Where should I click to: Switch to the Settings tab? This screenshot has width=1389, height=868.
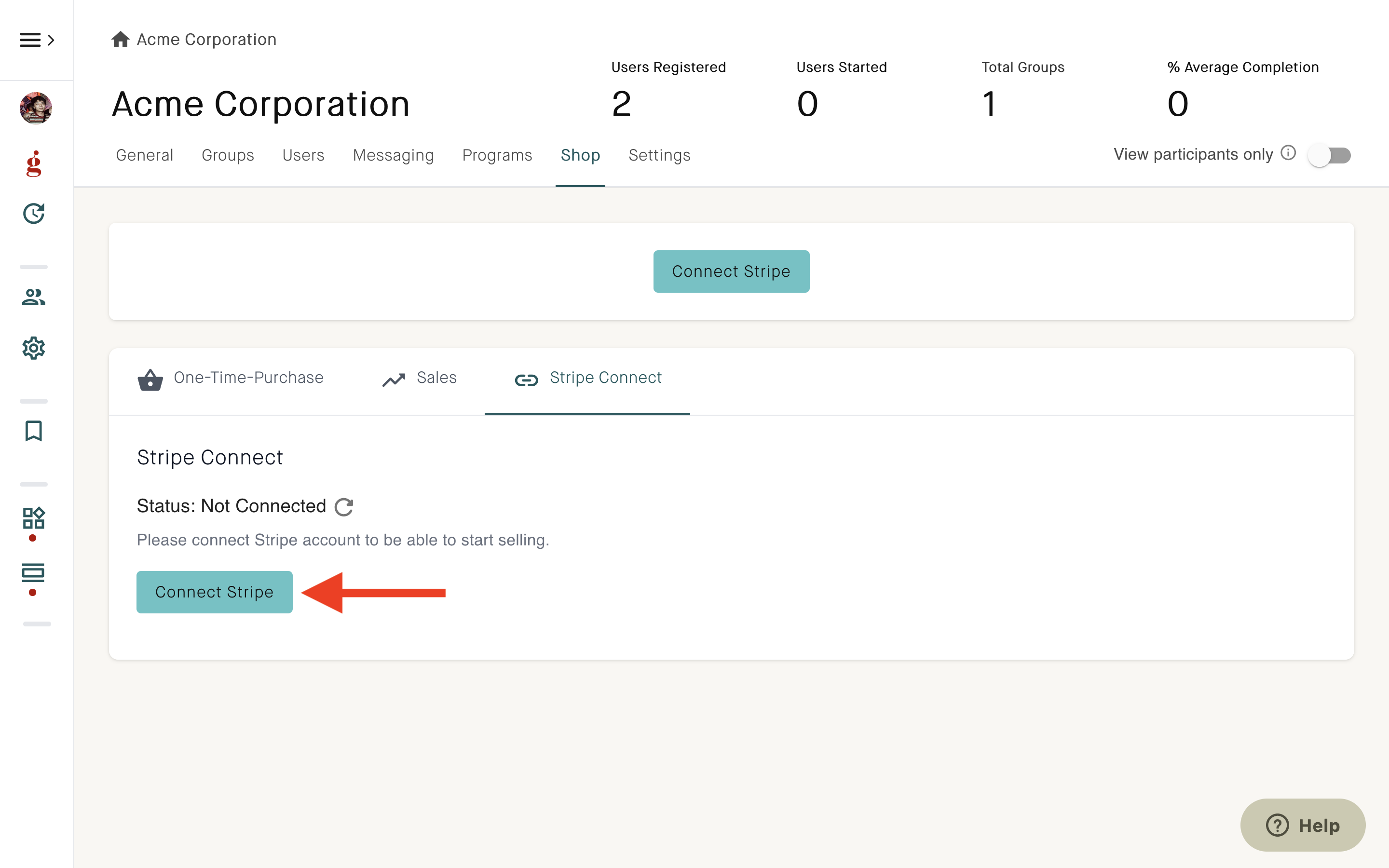coord(659,155)
